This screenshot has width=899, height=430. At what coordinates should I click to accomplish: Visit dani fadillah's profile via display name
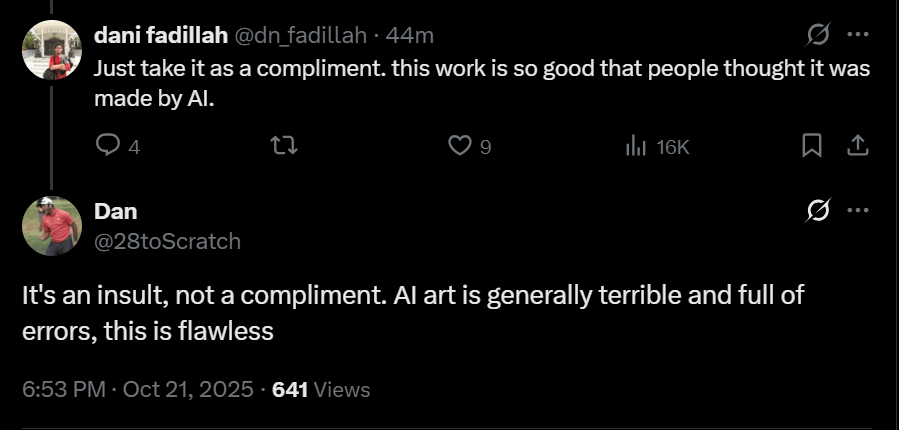click(x=161, y=36)
